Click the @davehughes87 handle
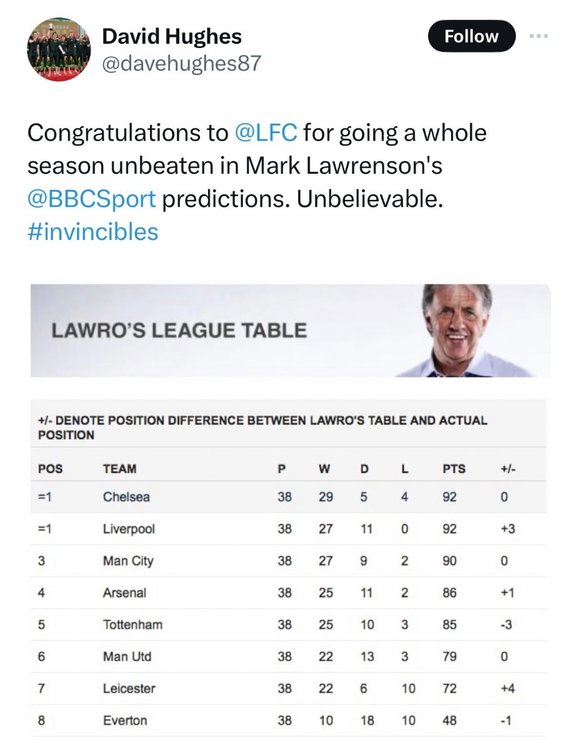The width and height of the screenshot is (578, 750). pyautogui.click(x=181, y=63)
